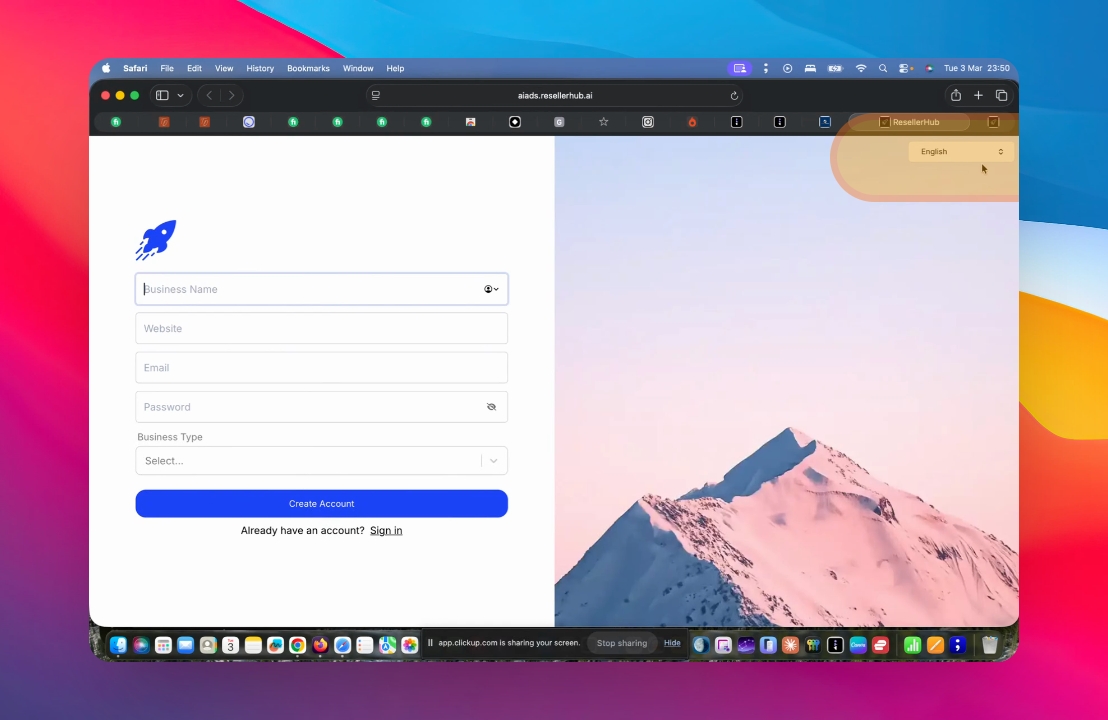Viewport: 1108px width, 720px height.
Task: Open the History menu
Action: 260,69
